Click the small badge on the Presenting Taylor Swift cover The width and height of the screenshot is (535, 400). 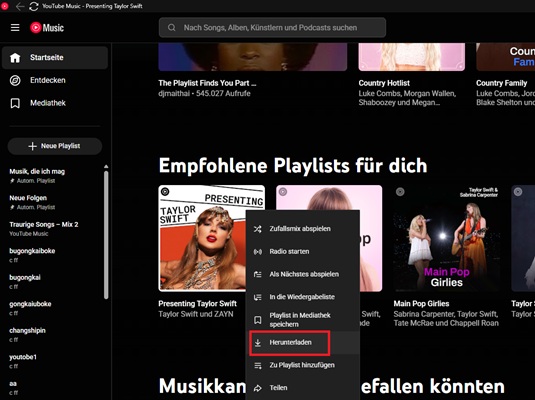[165, 191]
